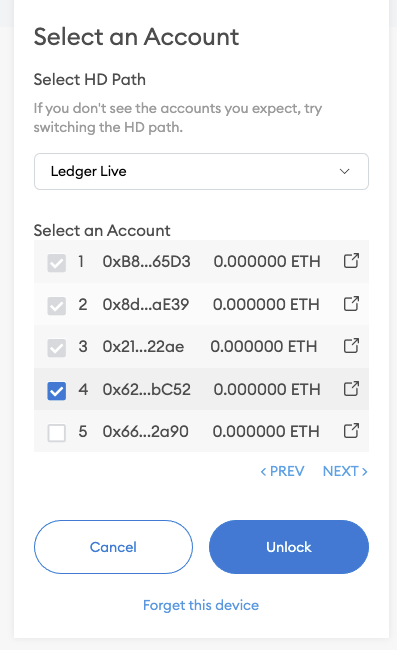The image size is (397, 650).
Task: Click the disabled checkbox for account 1
Action: click(57, 263)
